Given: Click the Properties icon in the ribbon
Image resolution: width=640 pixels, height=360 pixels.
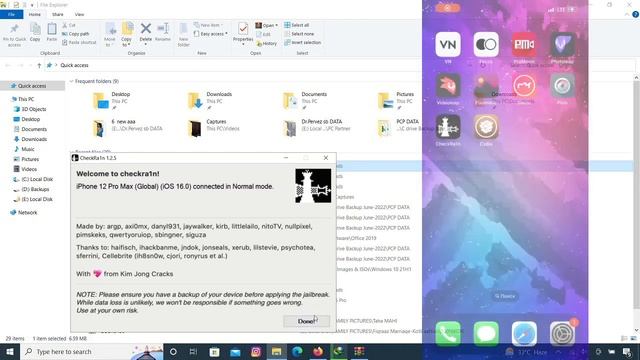Looking at the screenshot, I should pyautogui.click(x=243, y=33).
